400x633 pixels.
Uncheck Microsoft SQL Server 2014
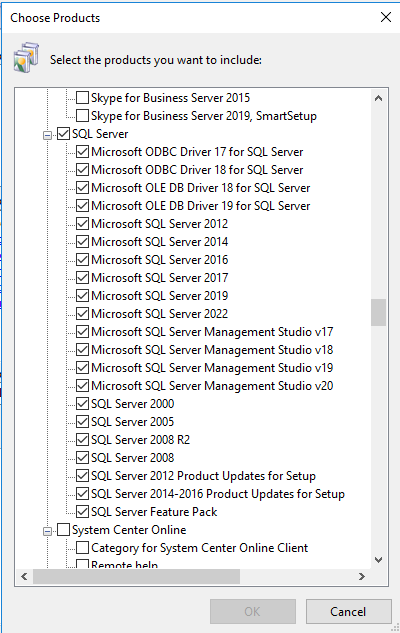pos(82,242)
